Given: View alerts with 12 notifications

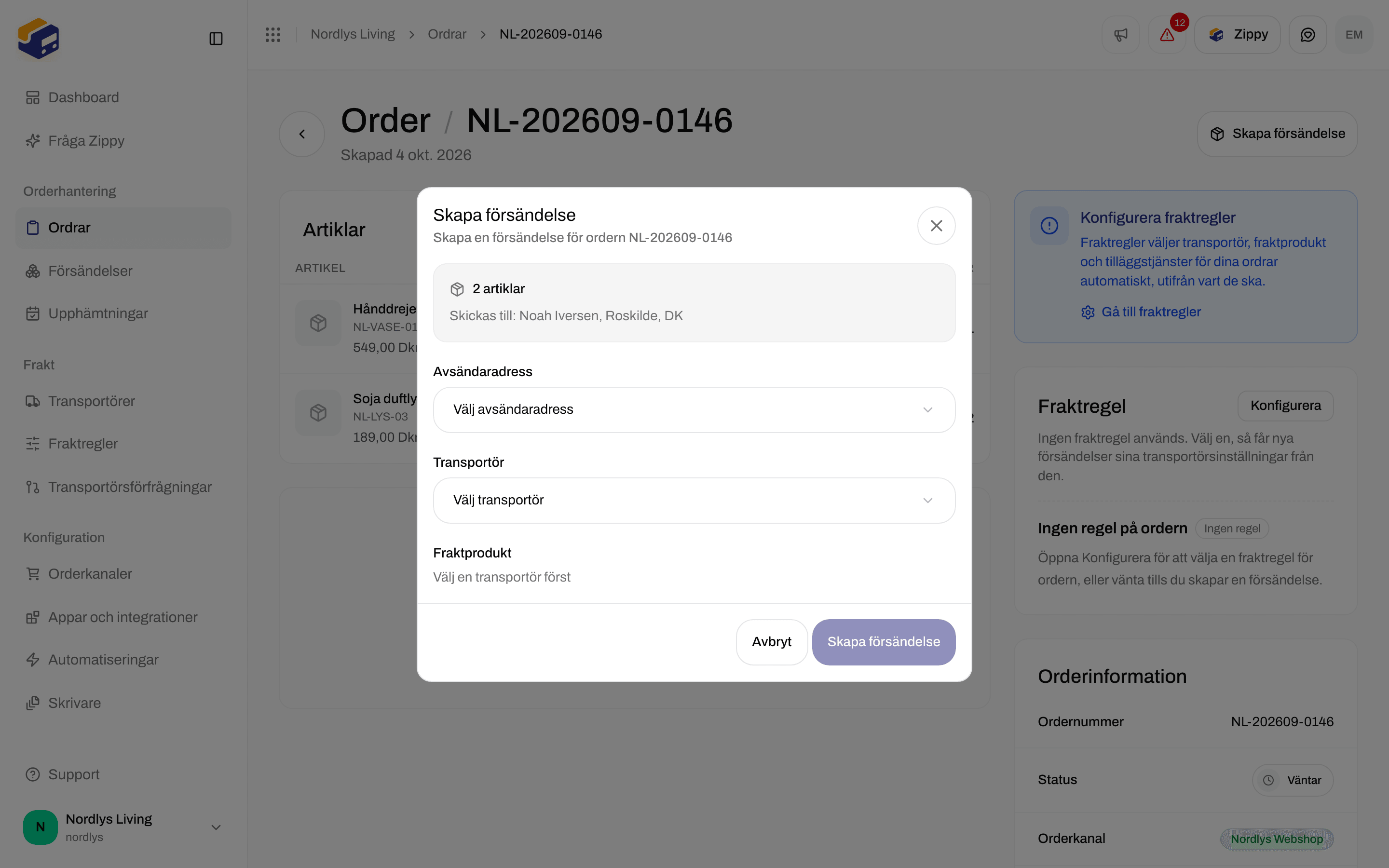Looking at the screenshot, I should 1167,34.
